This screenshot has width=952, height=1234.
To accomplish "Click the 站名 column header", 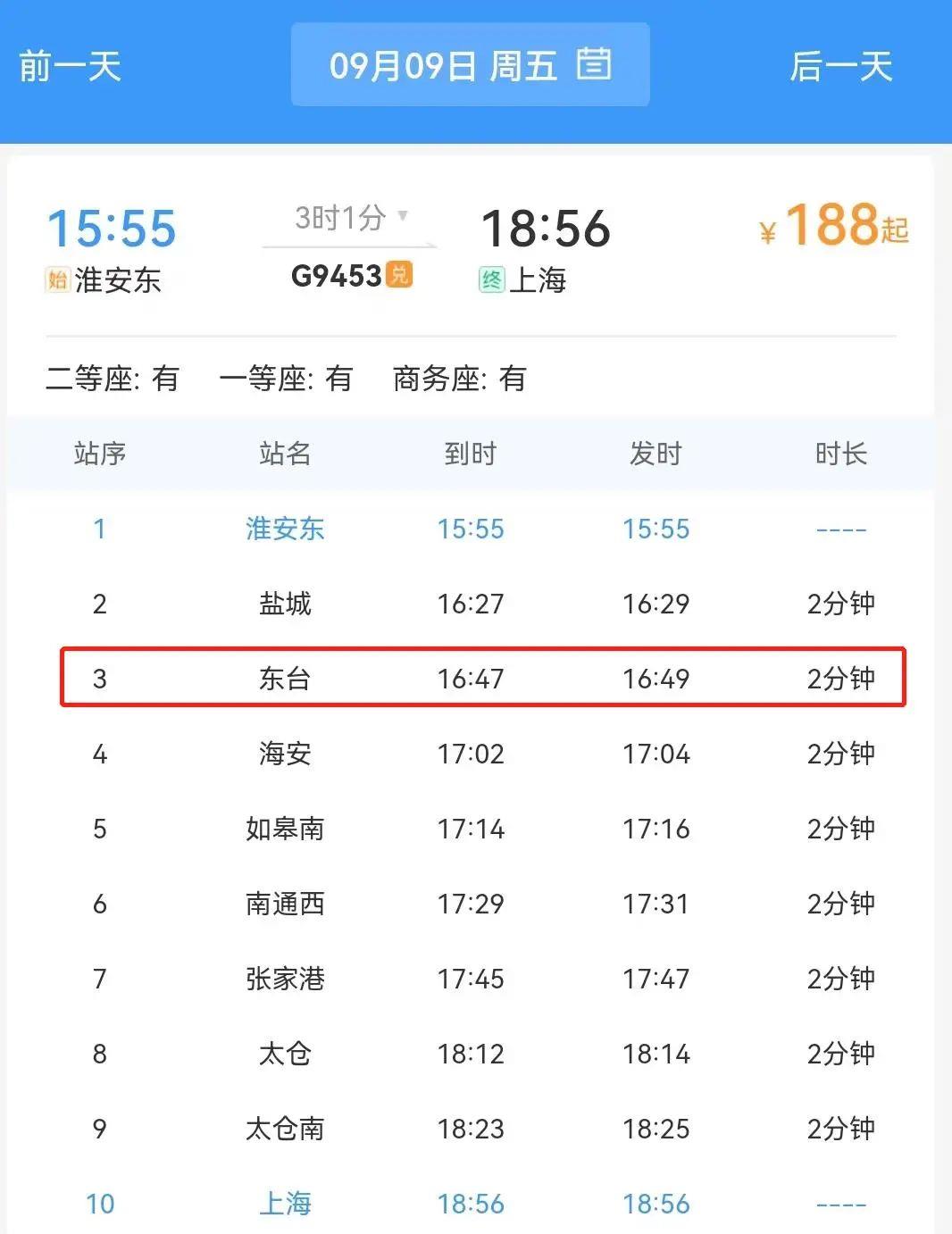I will click(285, 454).
